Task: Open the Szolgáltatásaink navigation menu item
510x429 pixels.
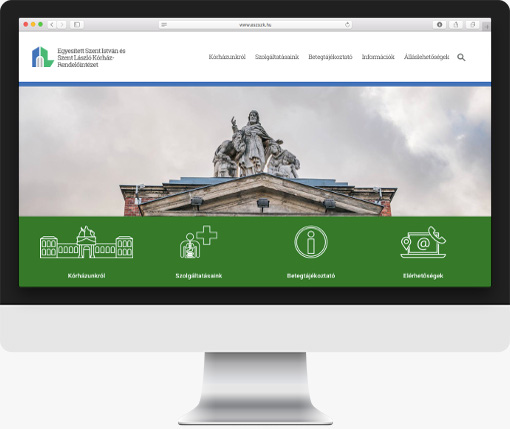Action: [x=277, y=57]
